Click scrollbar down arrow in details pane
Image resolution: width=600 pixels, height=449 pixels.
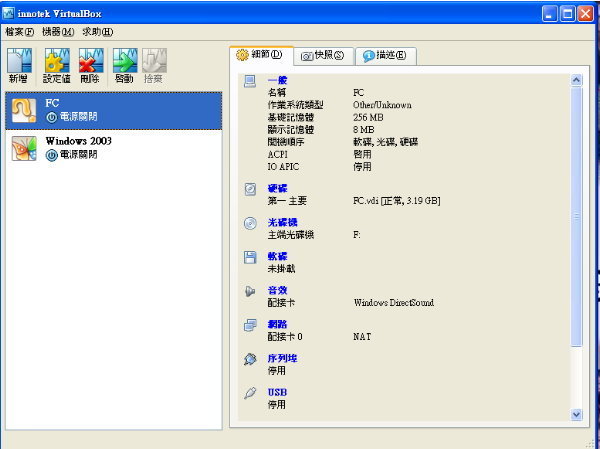[x=576, y=414]
